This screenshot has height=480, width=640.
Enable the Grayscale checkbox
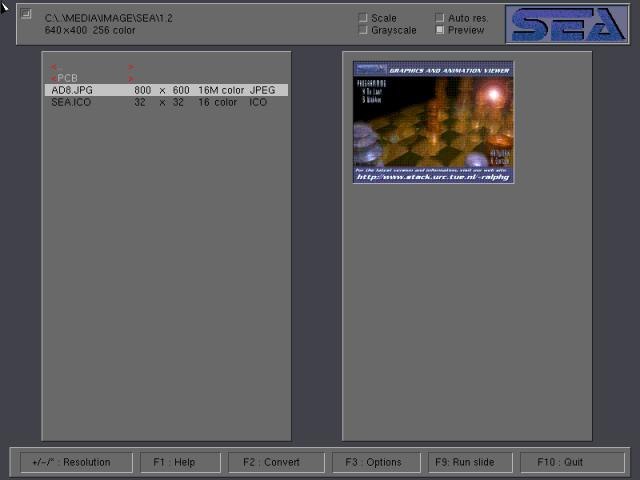(x=362, y=30)
